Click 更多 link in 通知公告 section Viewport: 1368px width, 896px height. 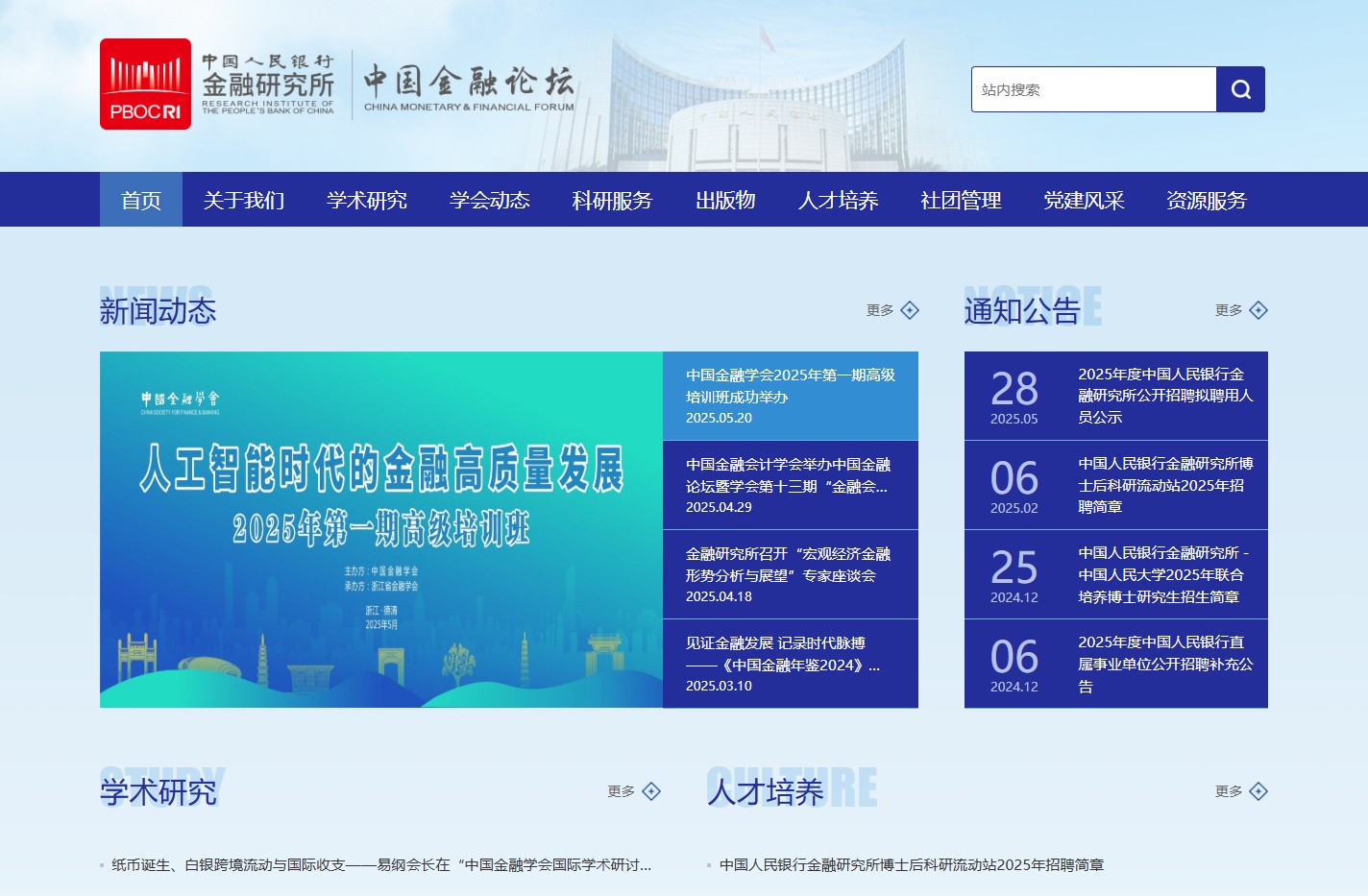tap(1229, 310)
